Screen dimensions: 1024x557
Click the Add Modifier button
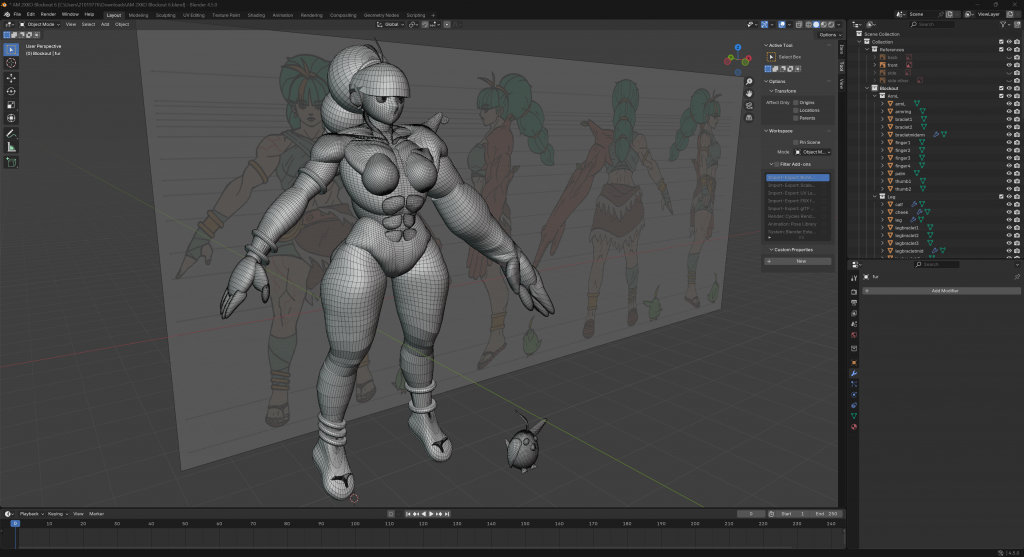944,290
